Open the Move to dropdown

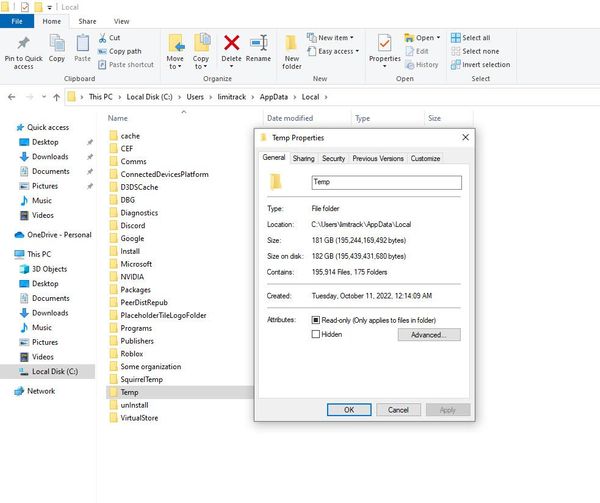(175, 62)
